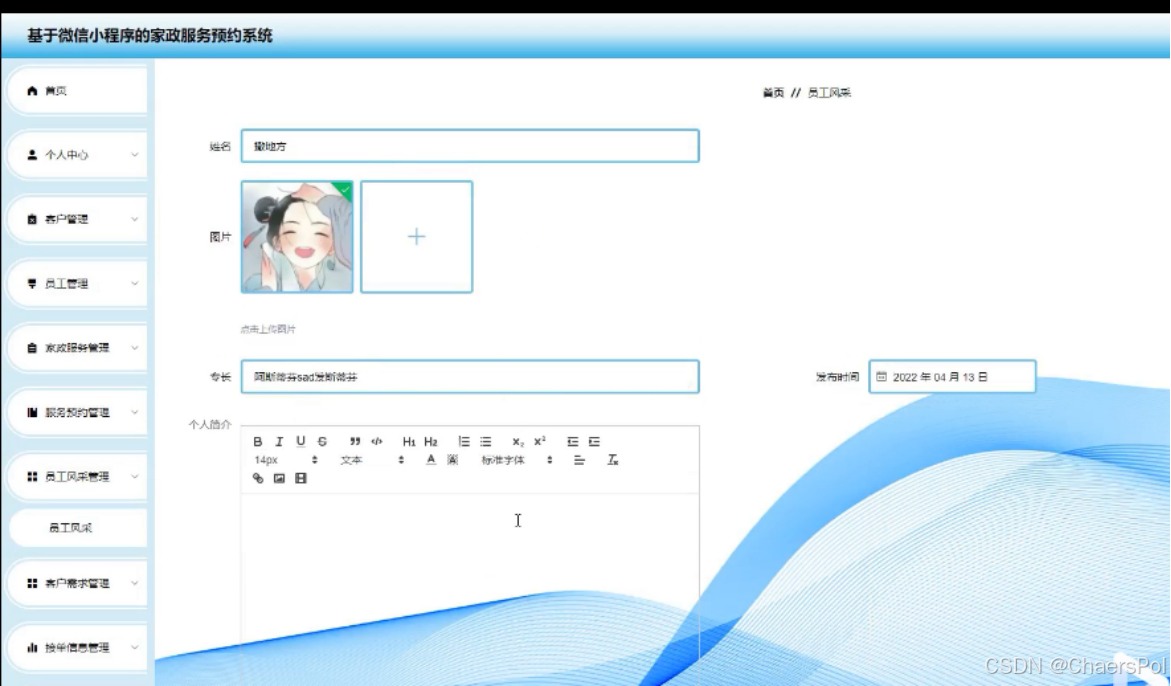Screen dimensions: 1171x686
Task: Toggle underline formatting in editor
Action: pos(300,442)
